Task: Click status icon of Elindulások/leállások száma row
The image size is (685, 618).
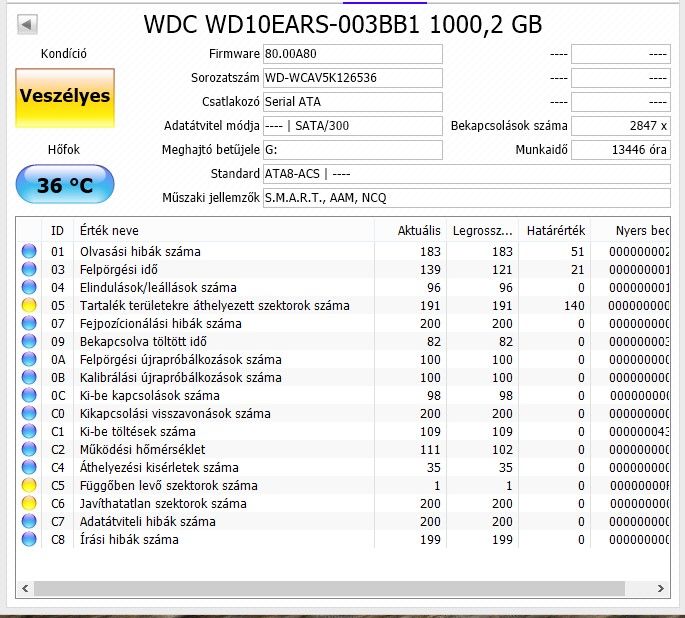Action: [x=29, y=287]
